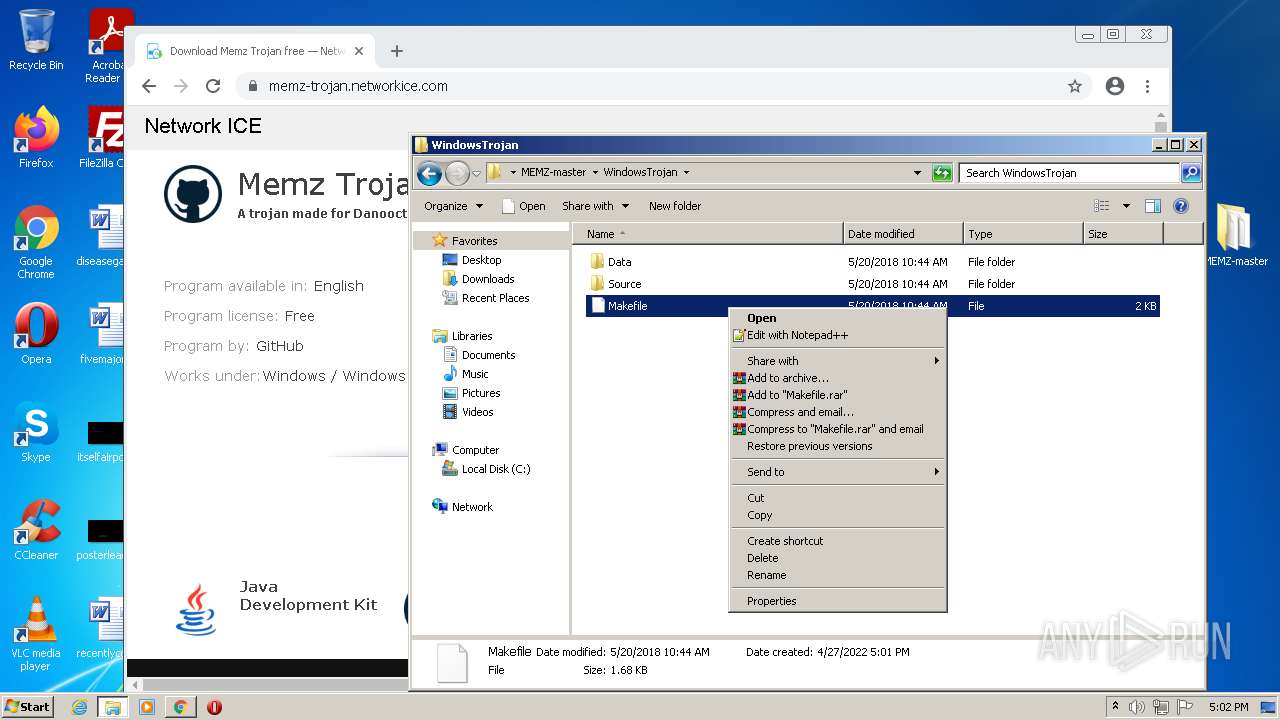This screenshot has height=720, width=1280.
Task: Open the Source folder row
Action: (872, 284)
